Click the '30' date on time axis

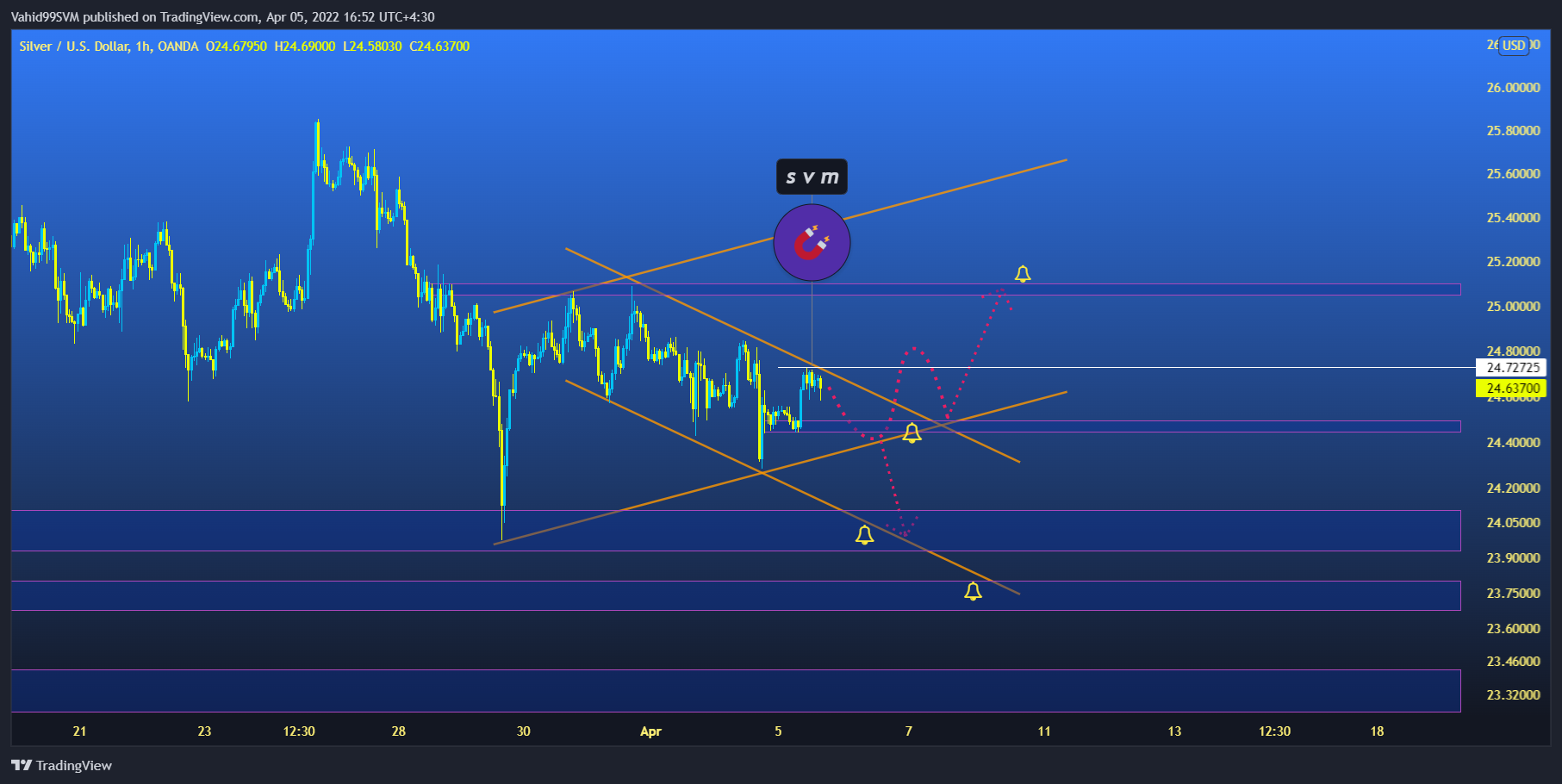pyautogui.click(x=523, y=731)
